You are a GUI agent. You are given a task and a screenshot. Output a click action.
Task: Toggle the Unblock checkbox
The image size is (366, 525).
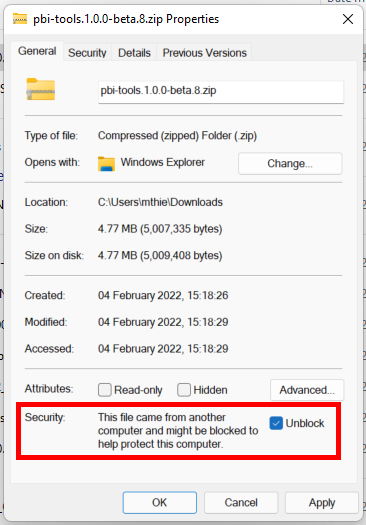tap(276, 423)
